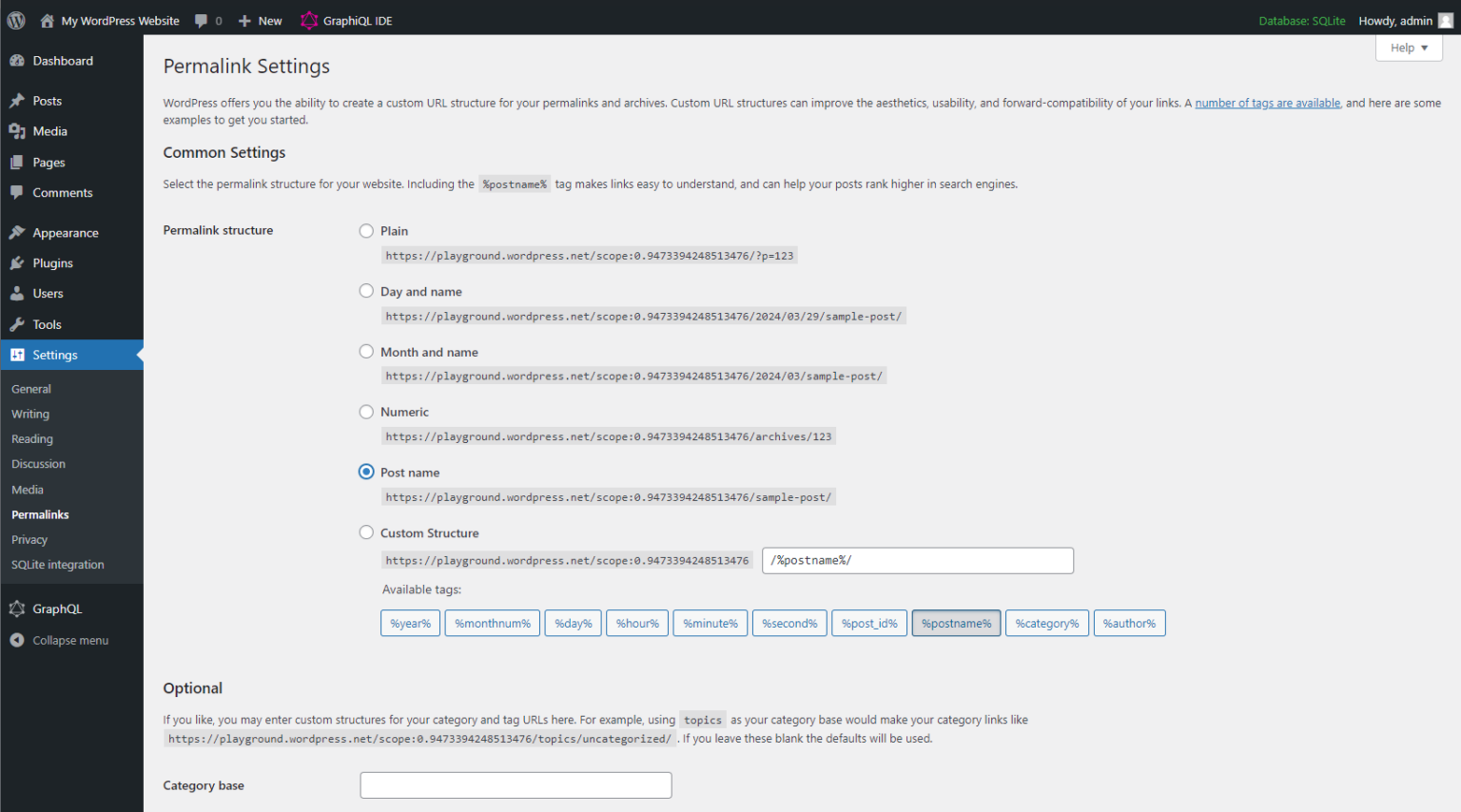Open the Appearance section
The image size is (1461, 812).
[66, 232]
